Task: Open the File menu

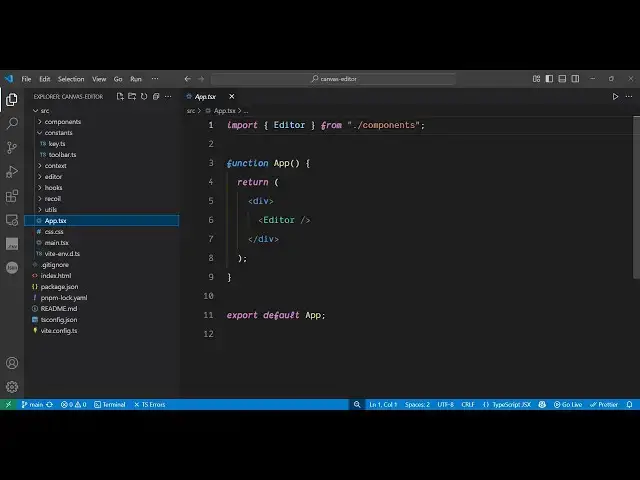Action: click(x=26, y=79)
